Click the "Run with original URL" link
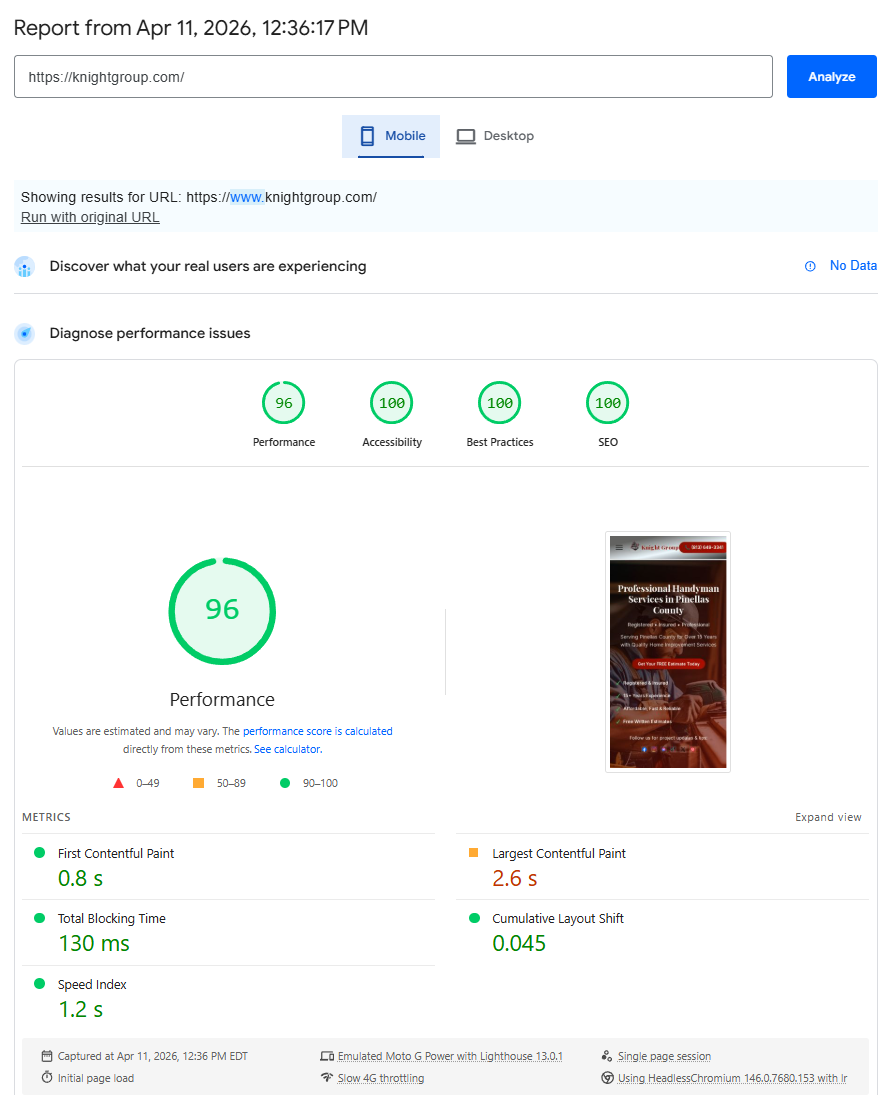Screen dimensions: 893x1095 tap(90, 217)
